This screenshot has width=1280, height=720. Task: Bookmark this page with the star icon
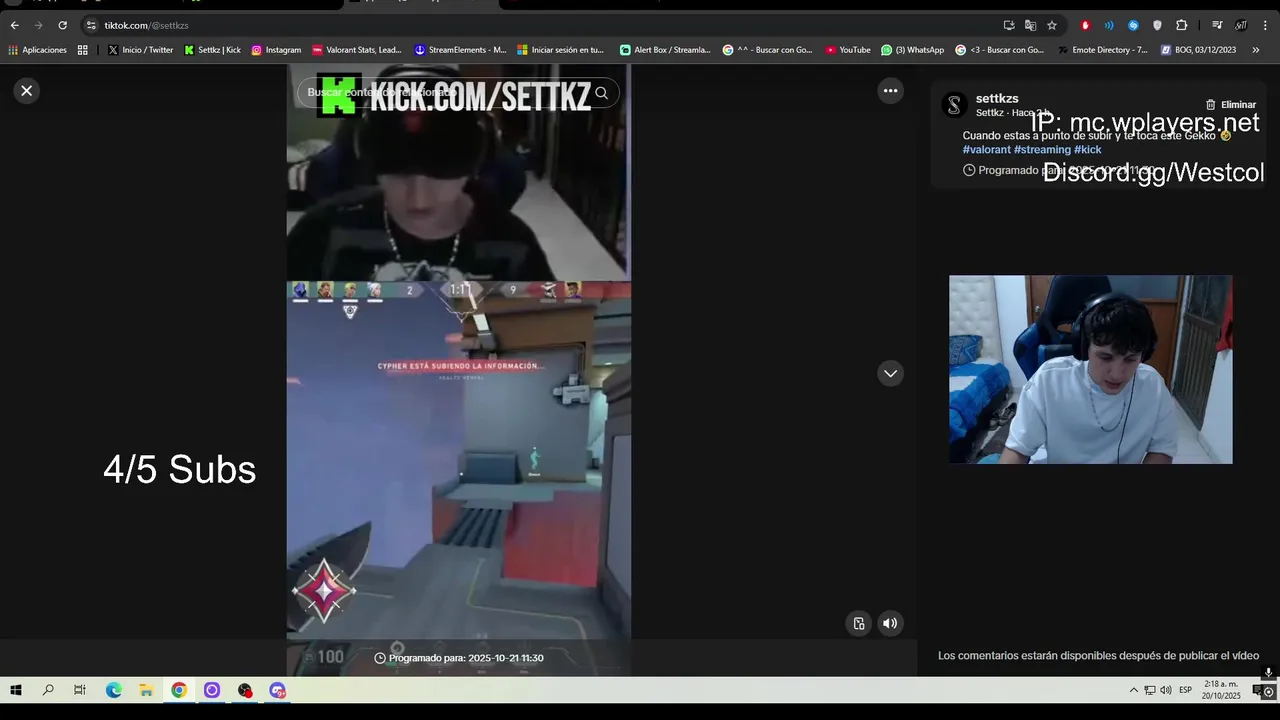tap(1052, 25)
